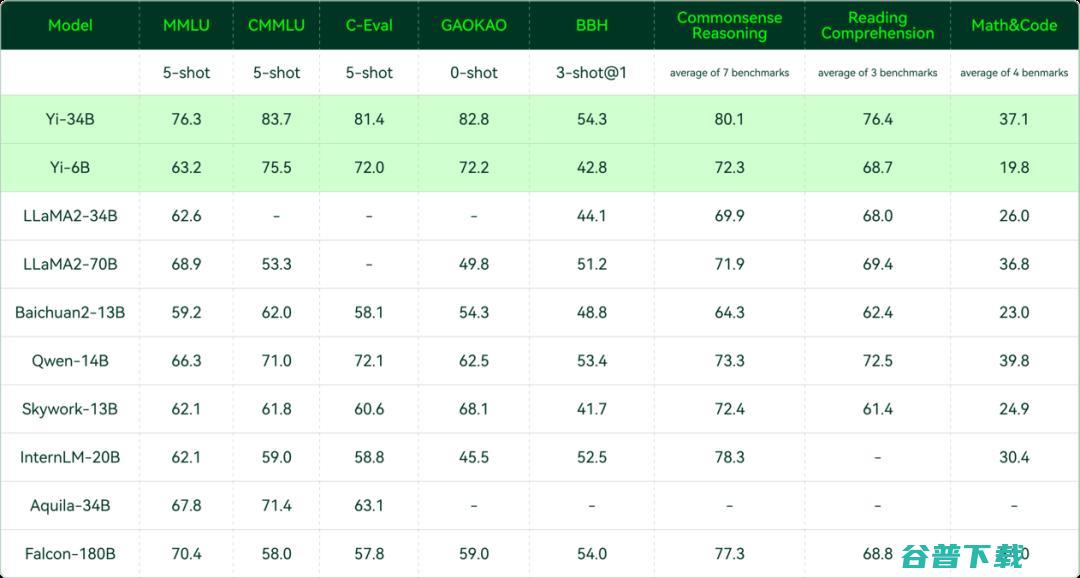The height and width of the screenshot is (578, 1080).
Task: Click the Reading Comprehension header
Action: 878,25
